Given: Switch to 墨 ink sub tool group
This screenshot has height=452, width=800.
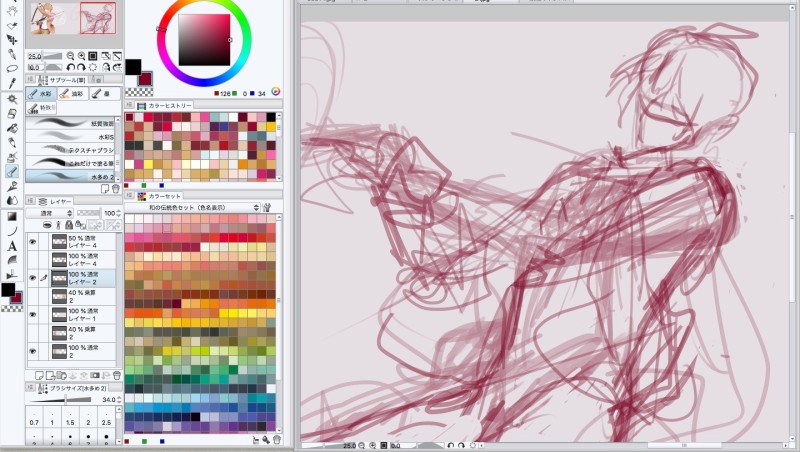Looking at the screenshot, I should 105,94.
